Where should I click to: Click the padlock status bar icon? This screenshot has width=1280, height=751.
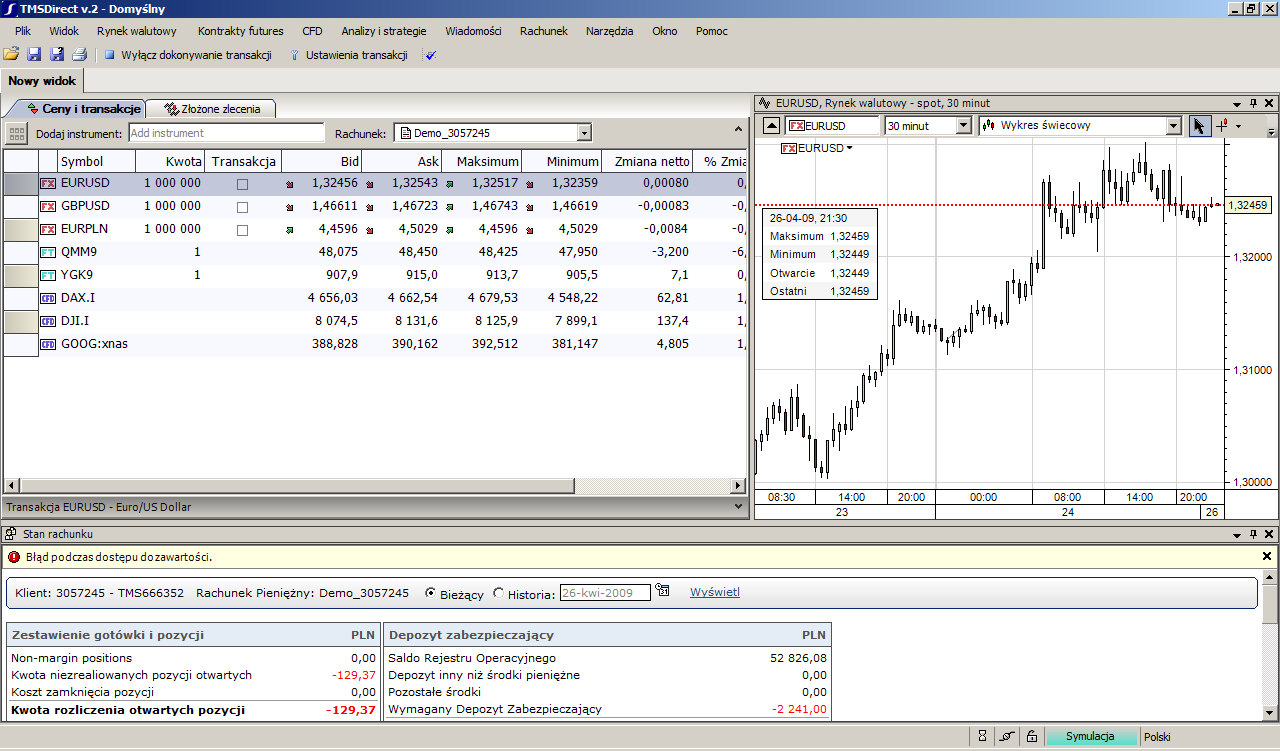1032,737
